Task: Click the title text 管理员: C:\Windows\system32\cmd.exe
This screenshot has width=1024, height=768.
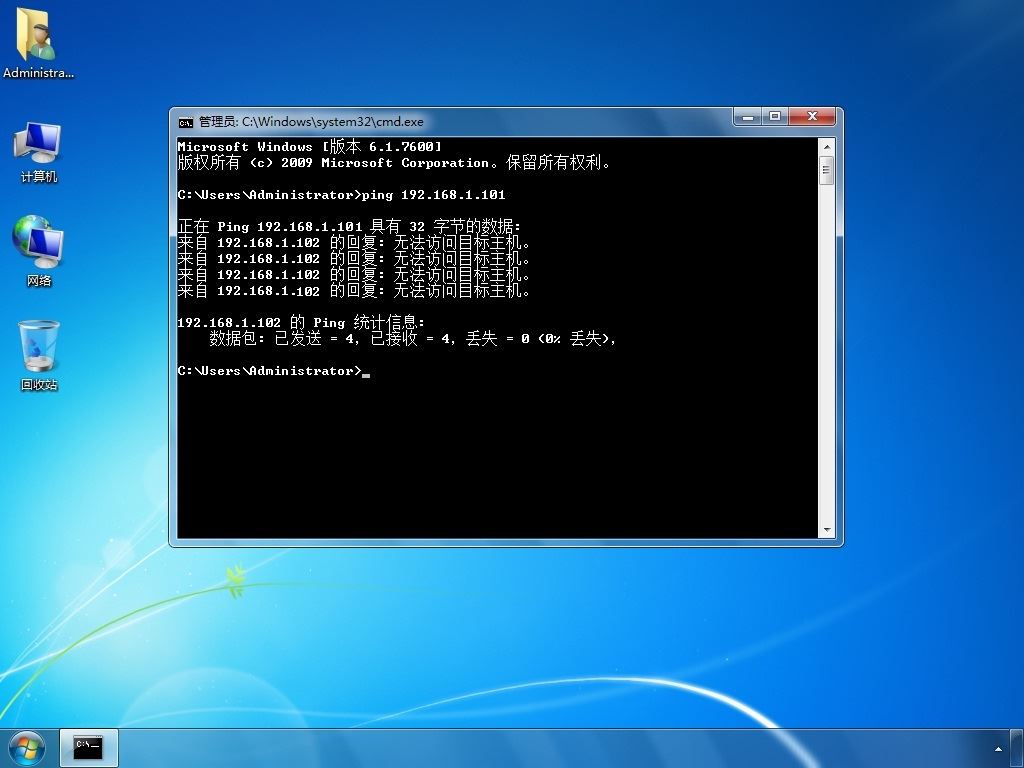Action: click(x=311, y=122)
